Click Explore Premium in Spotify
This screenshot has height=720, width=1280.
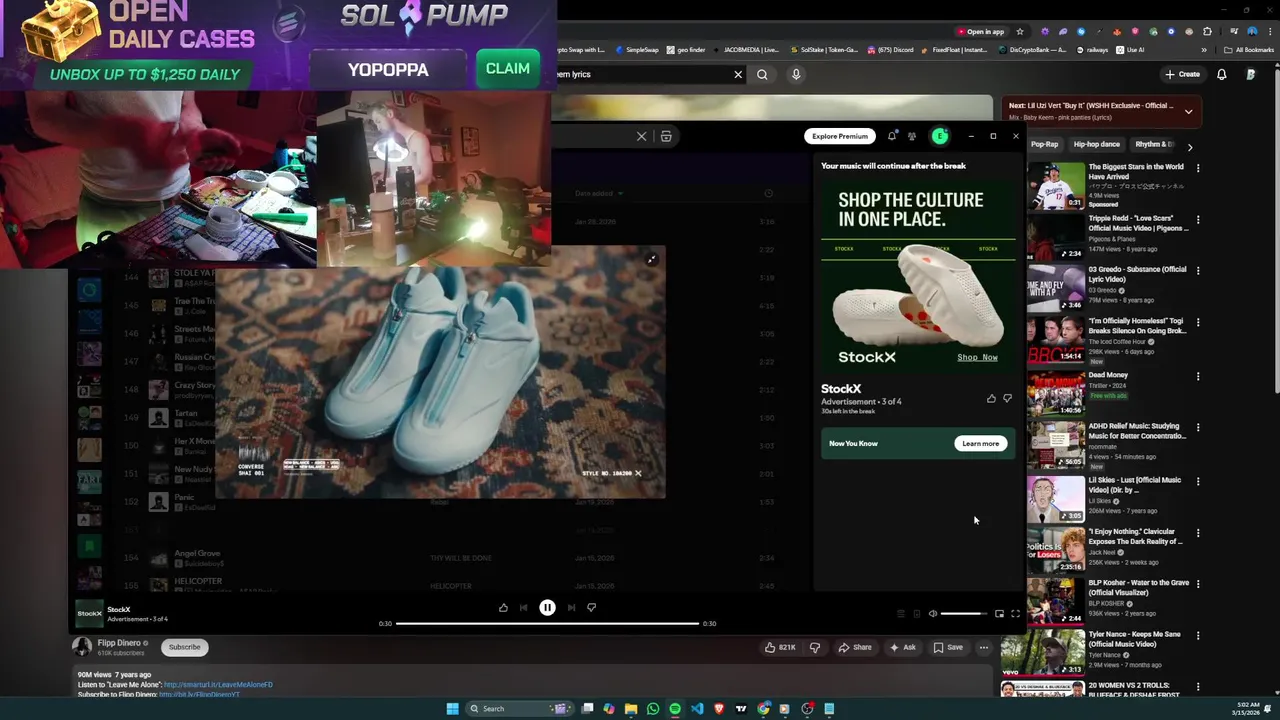tap(840, 136)
